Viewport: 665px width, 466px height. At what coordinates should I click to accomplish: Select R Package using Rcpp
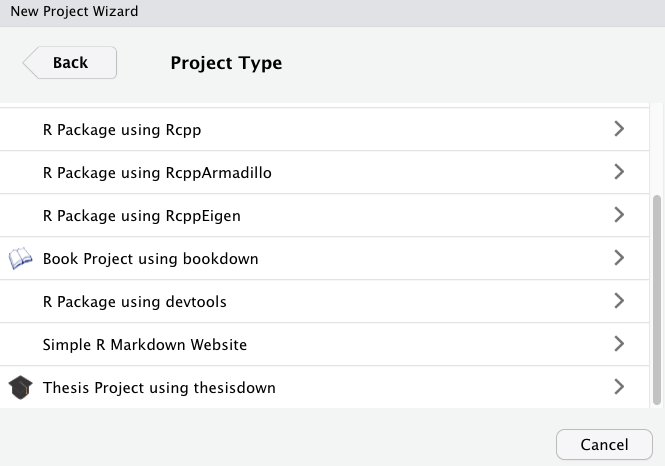[x=122, y=130]
